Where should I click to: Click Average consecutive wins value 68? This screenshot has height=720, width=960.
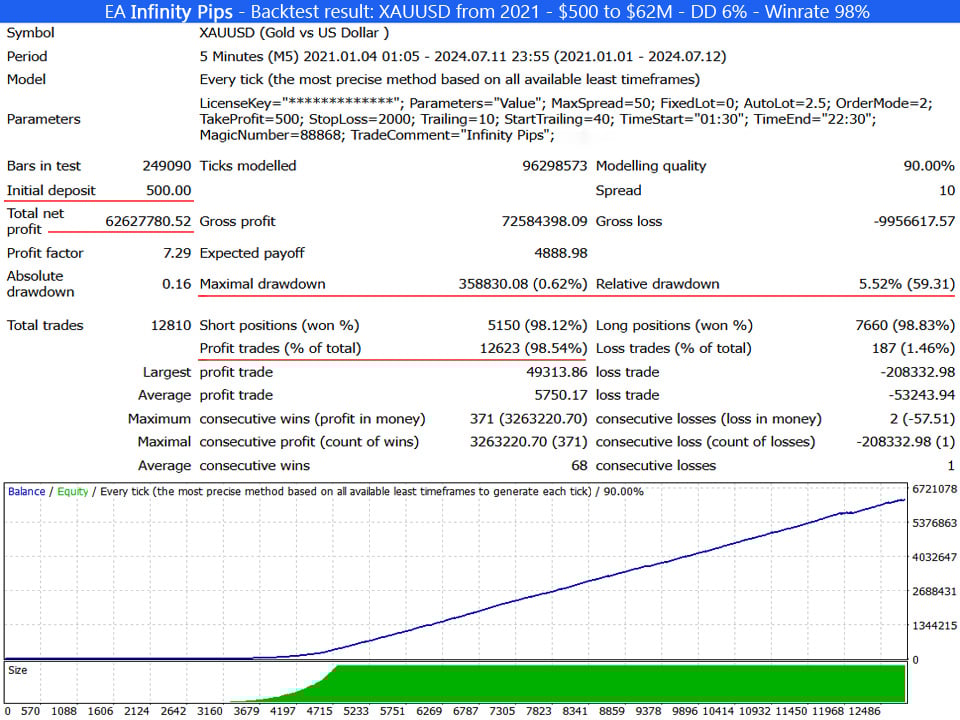coord(579,466)
